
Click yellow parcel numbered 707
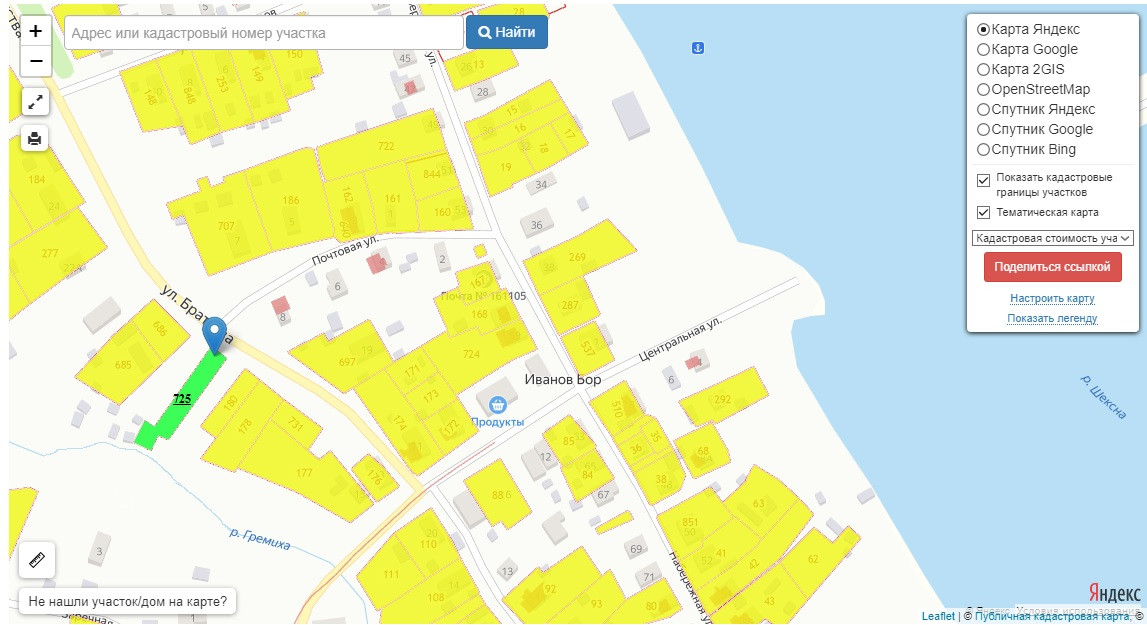tap(226, 226)
